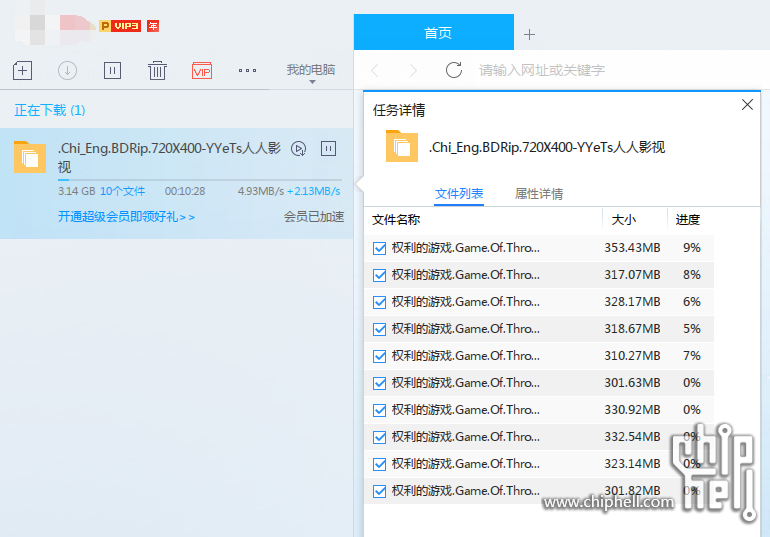Click the folder icon in 任务详情 header
Image resolution: width=770 pixels, height=537 pixels.
(x=402, y=146)
